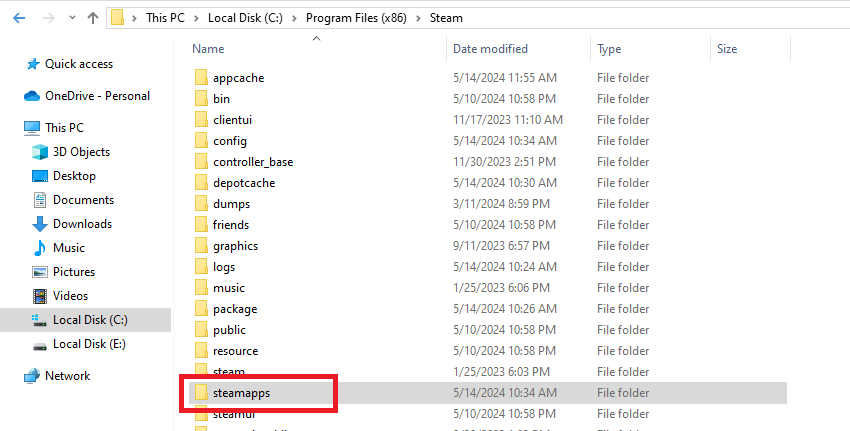Sort by Type column header
The height and width of the screenshot is (431, 850).
click(609, 49)
